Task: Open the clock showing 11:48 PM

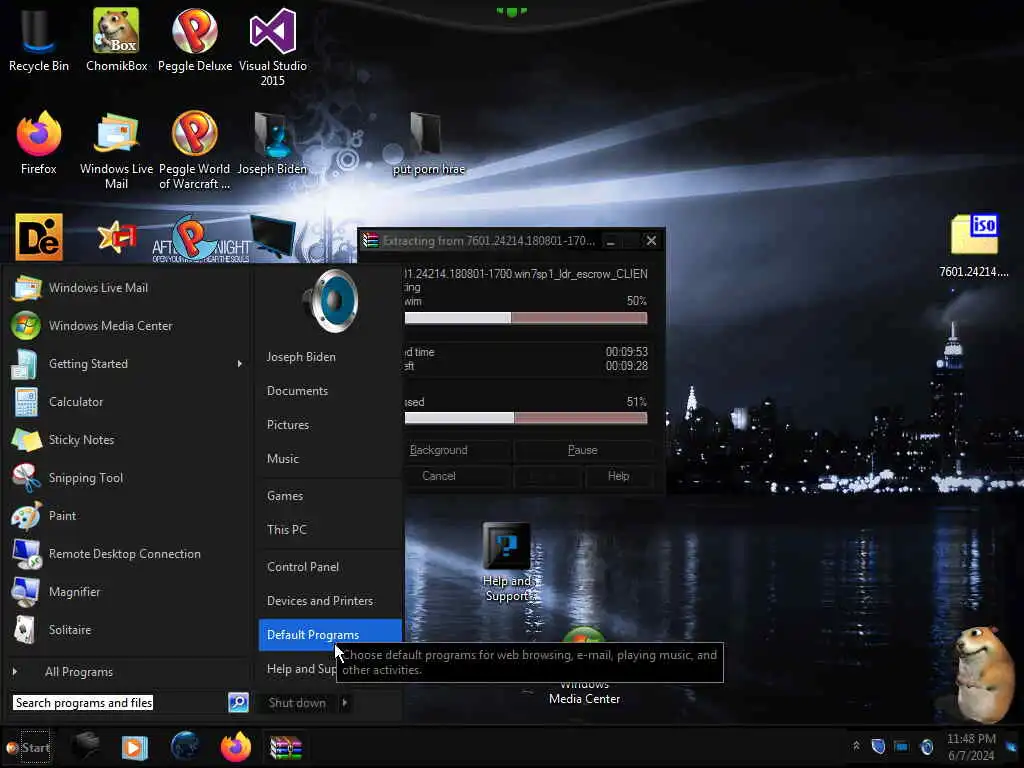Action: point(971,747)
